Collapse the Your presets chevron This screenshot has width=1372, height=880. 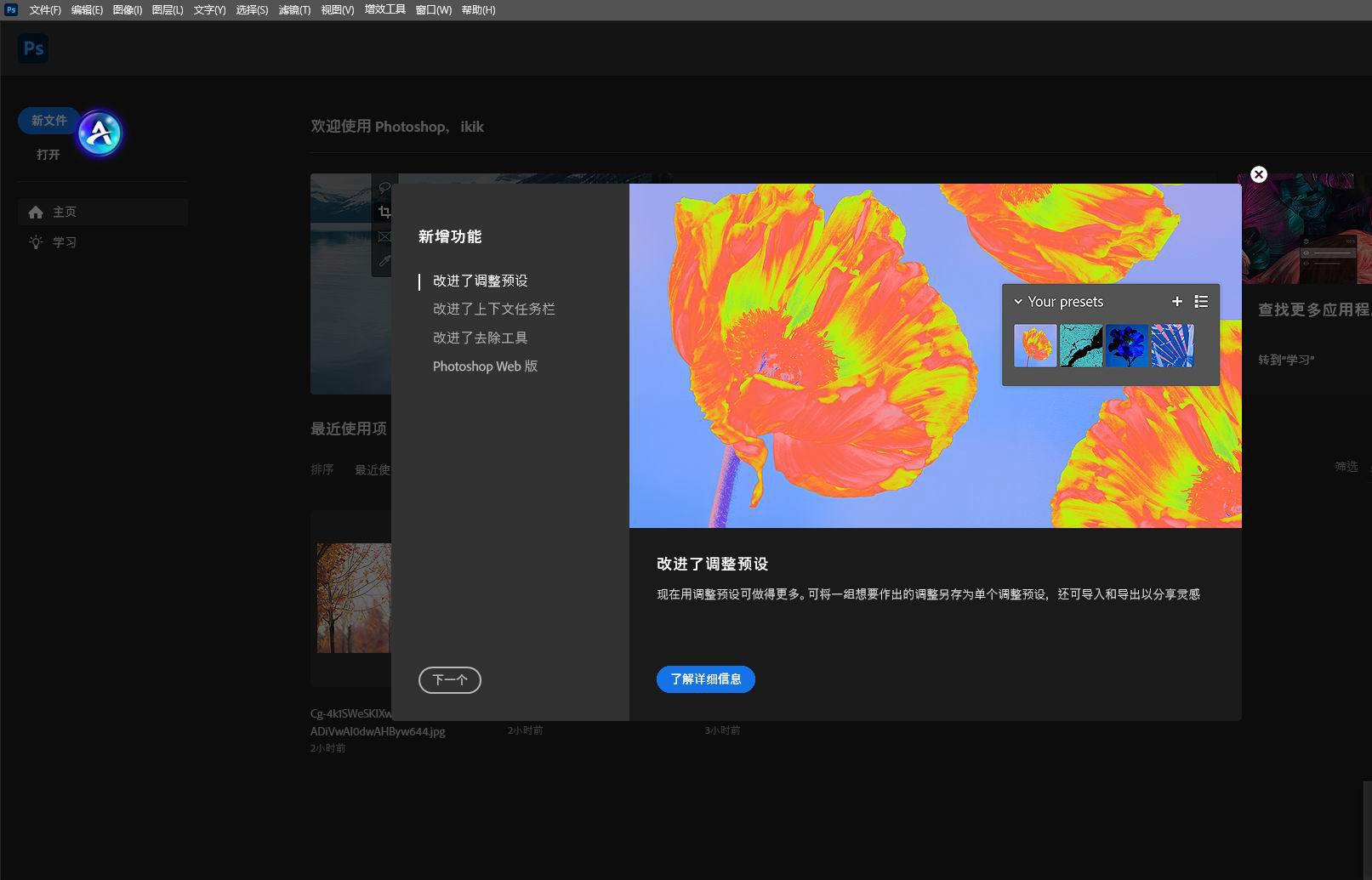coord(1018,302)
